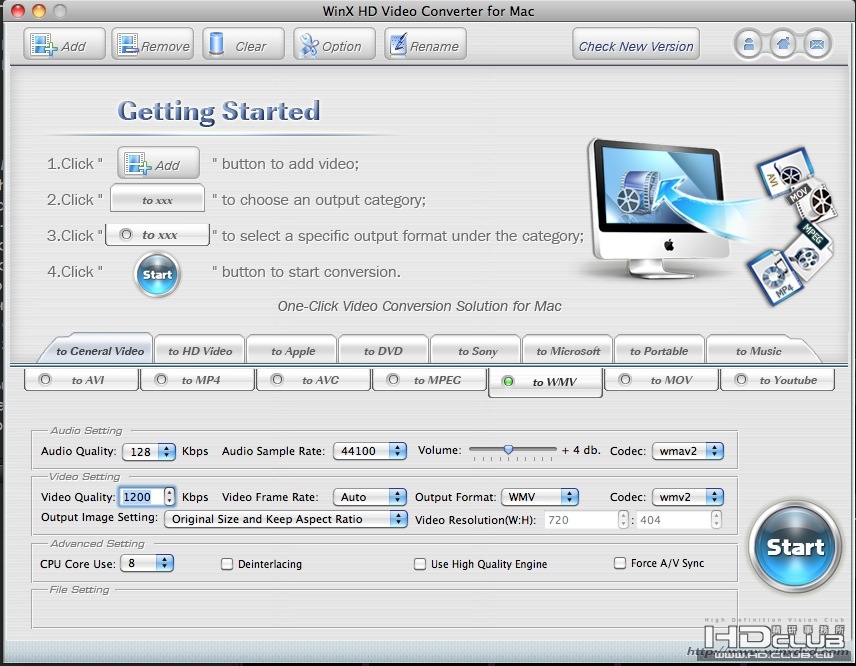Open the video Codec wmv2 dropdown

point(688,497)
